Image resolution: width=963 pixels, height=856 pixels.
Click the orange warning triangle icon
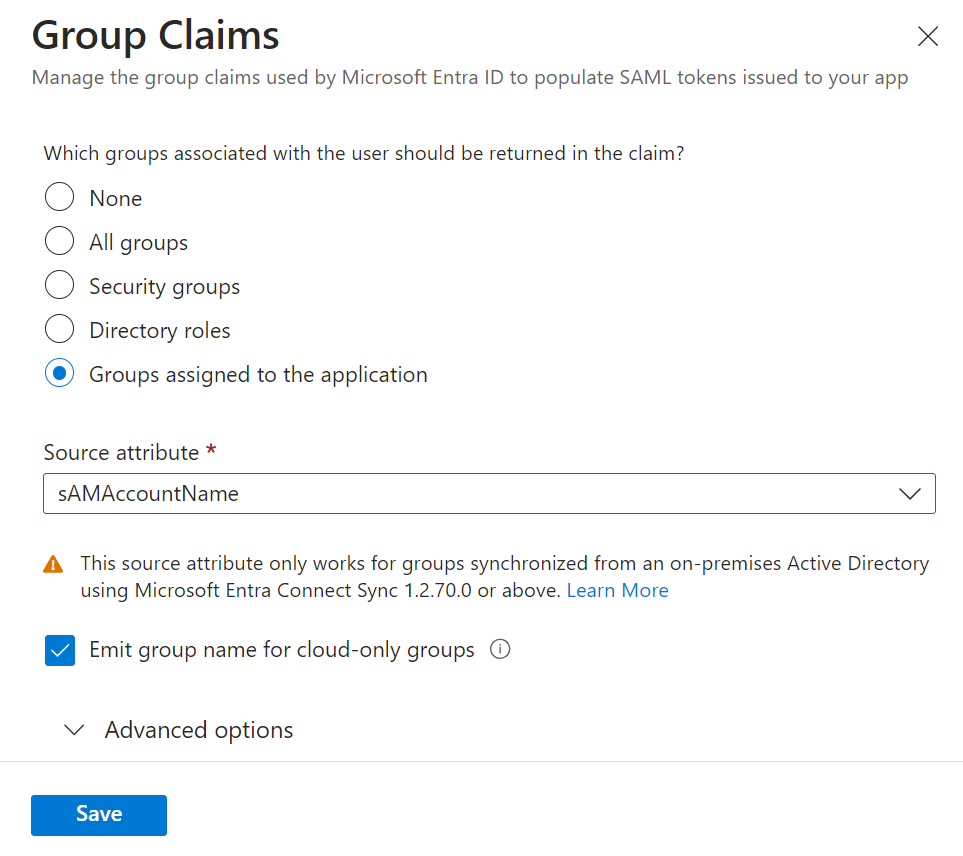pos(54,565)
